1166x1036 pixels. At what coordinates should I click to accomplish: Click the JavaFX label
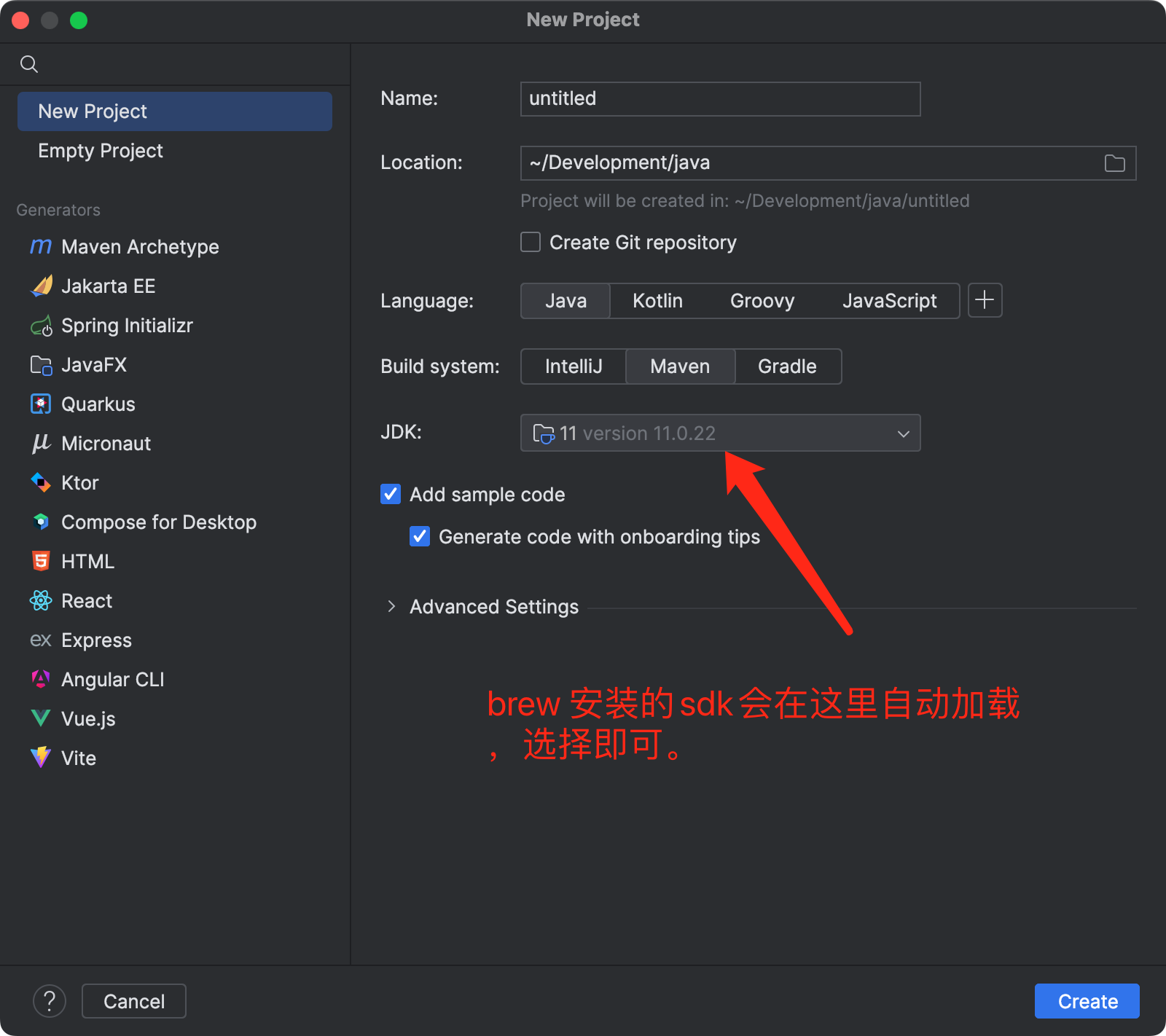coord(94,365)
